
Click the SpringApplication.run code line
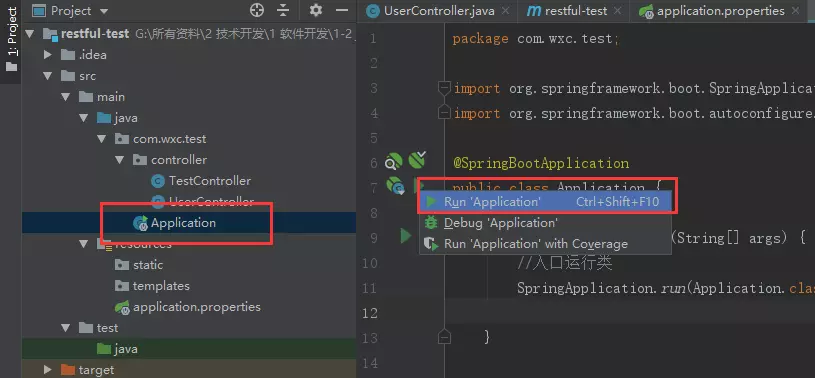point(666,288)
